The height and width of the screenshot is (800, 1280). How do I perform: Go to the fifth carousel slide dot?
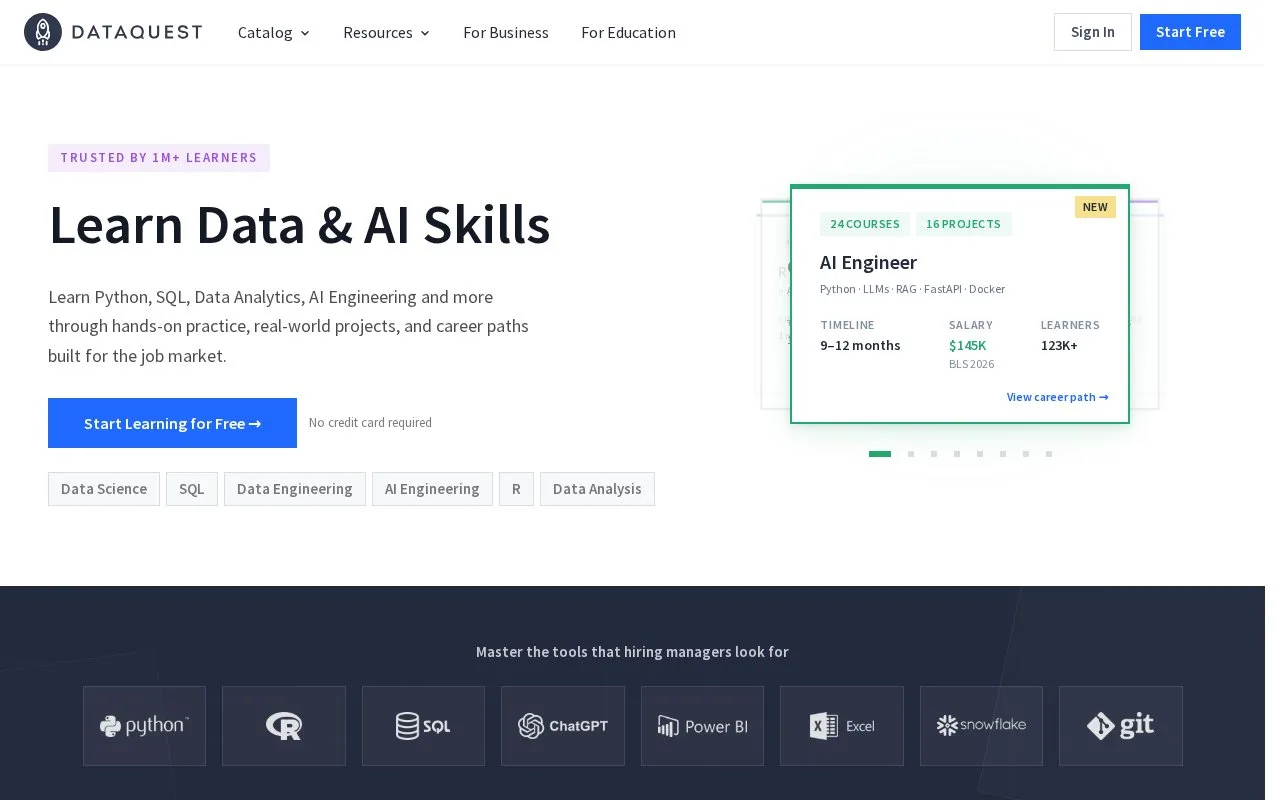click(x=980, y=454)
